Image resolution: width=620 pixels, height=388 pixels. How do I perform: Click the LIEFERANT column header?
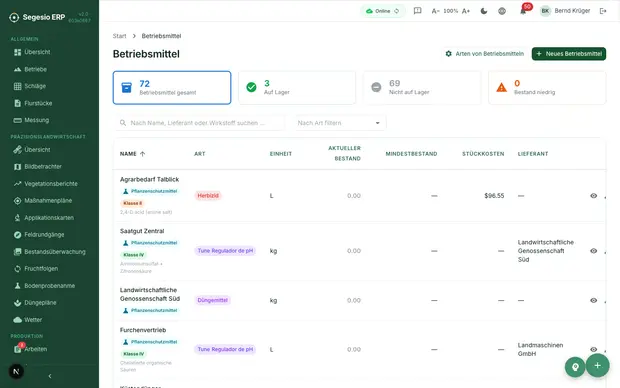click(x=533, y=154)
